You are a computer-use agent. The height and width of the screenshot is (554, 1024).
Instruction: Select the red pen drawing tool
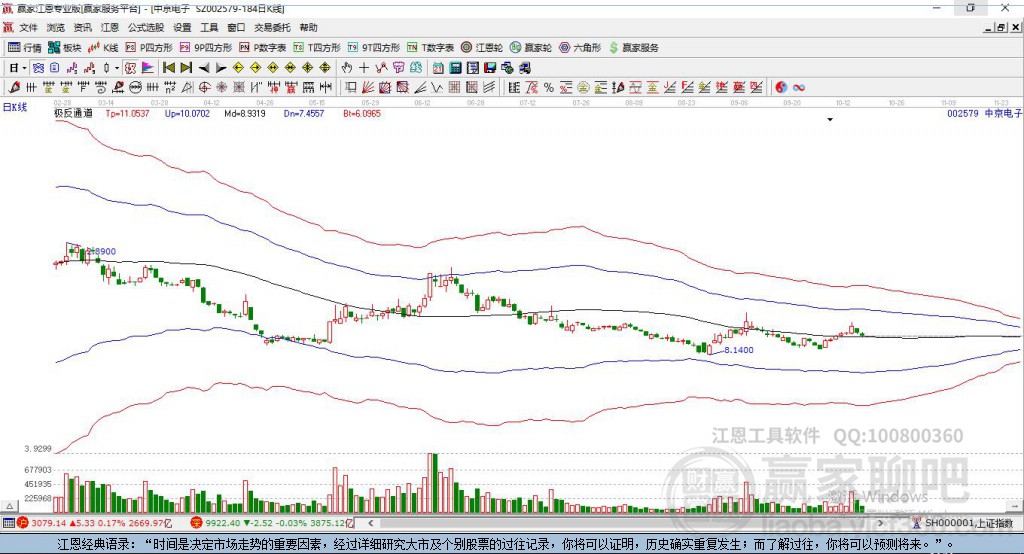[14, 87]
